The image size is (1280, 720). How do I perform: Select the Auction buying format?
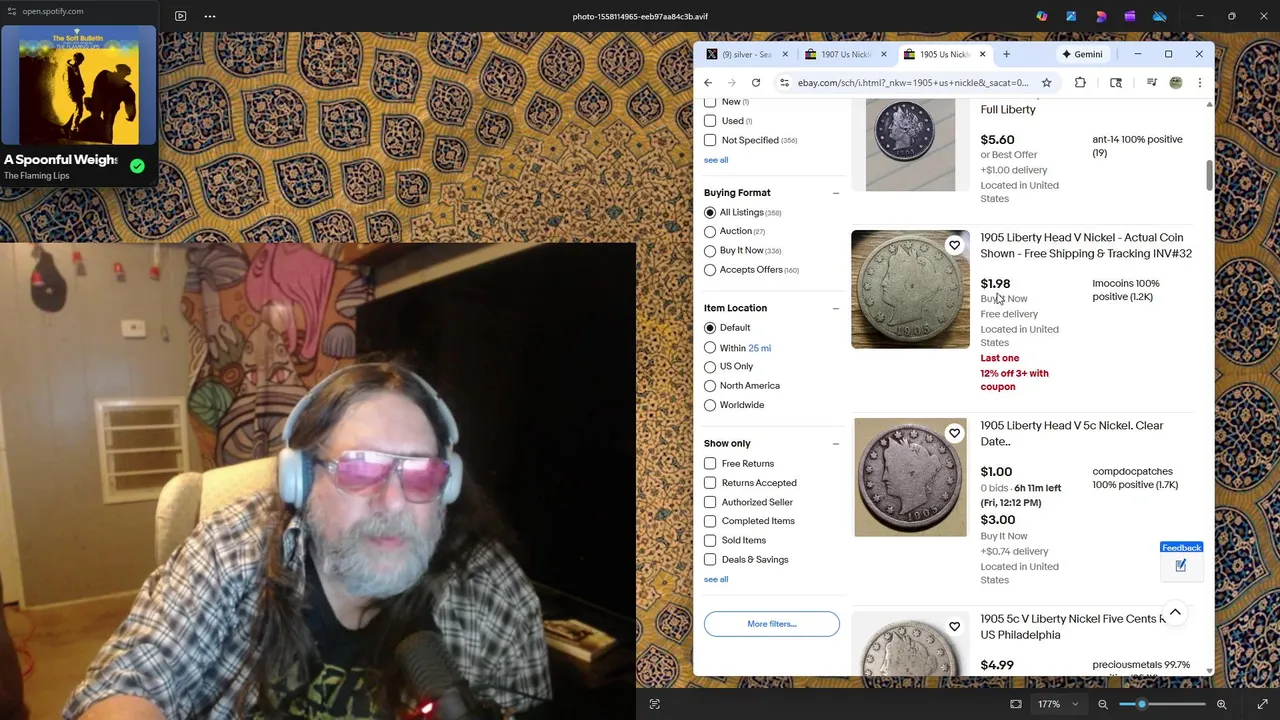tap(710, 232)
